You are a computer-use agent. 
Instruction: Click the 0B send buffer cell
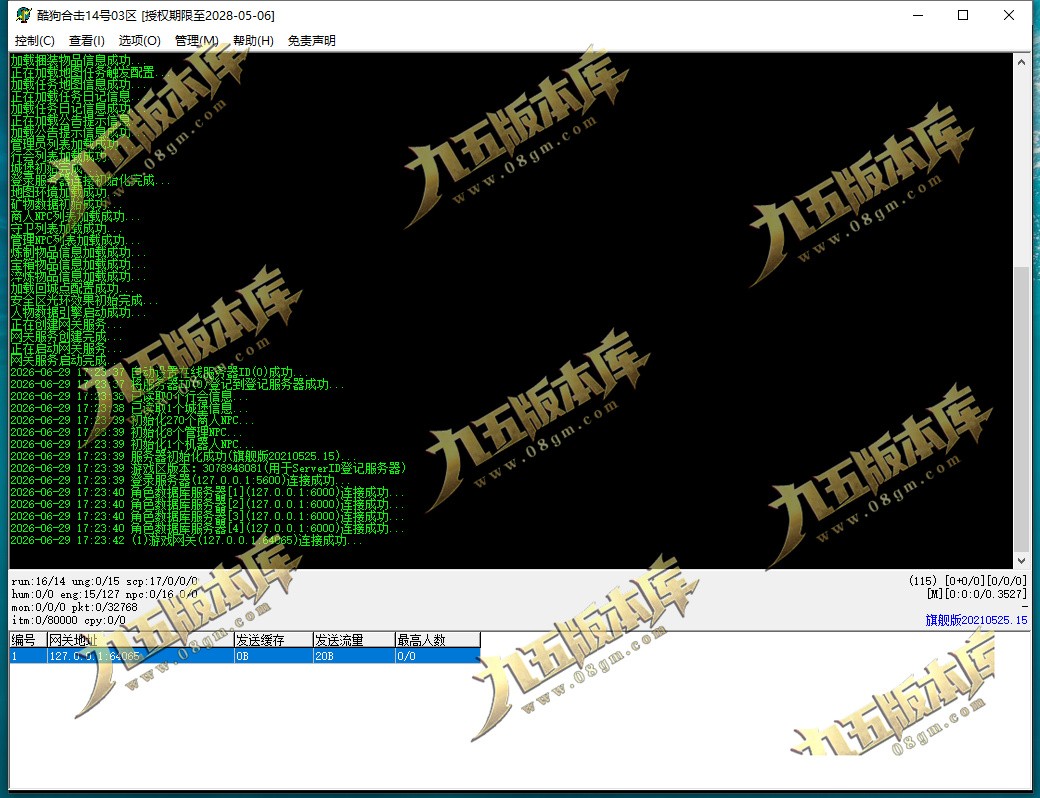coord(273,656)
